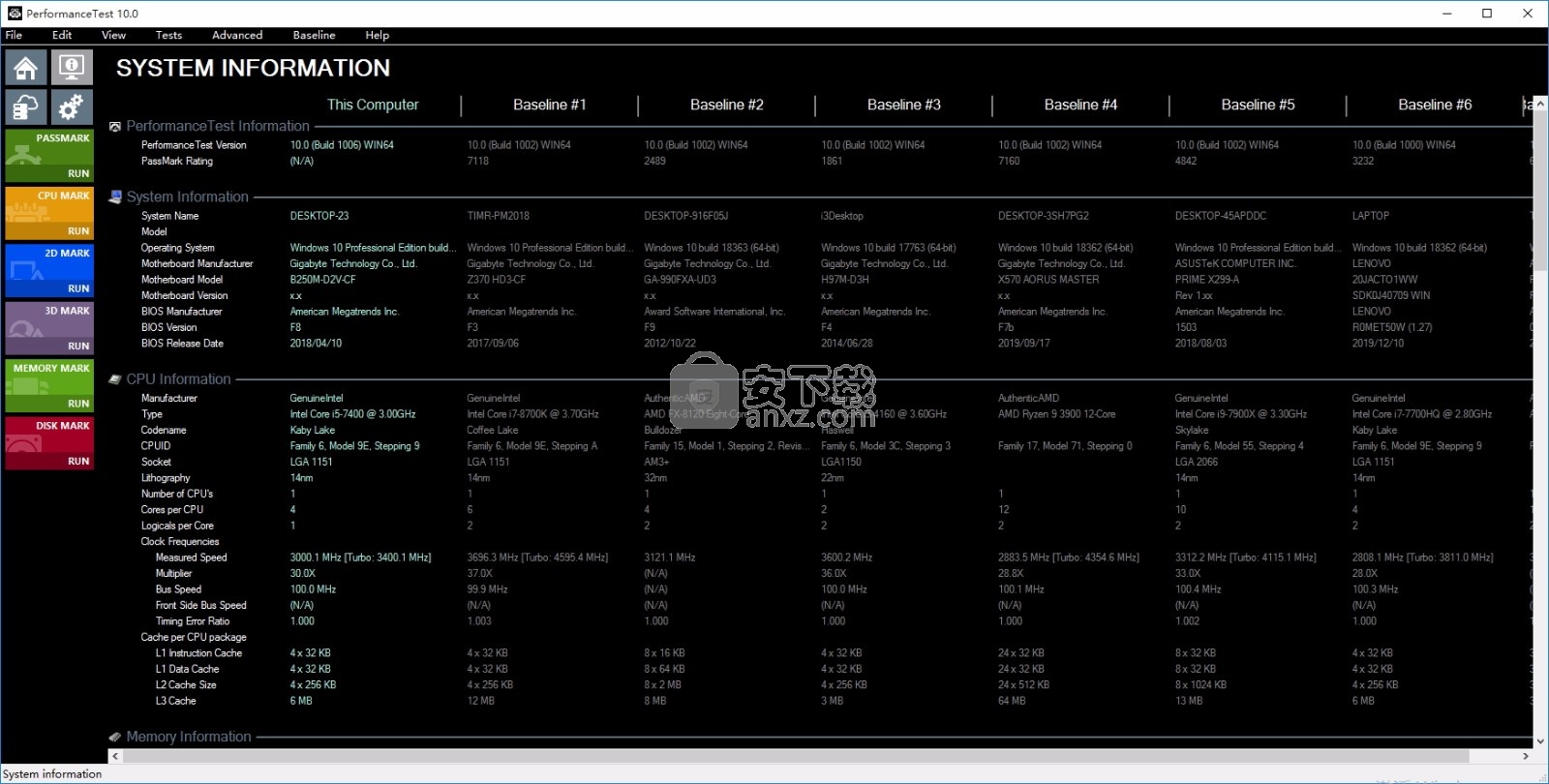Image resolution: width=1549 pixels, height=784 pixels.
Task: Click the PRIME X299-A motherboard entry
Action: [1207, 280]
